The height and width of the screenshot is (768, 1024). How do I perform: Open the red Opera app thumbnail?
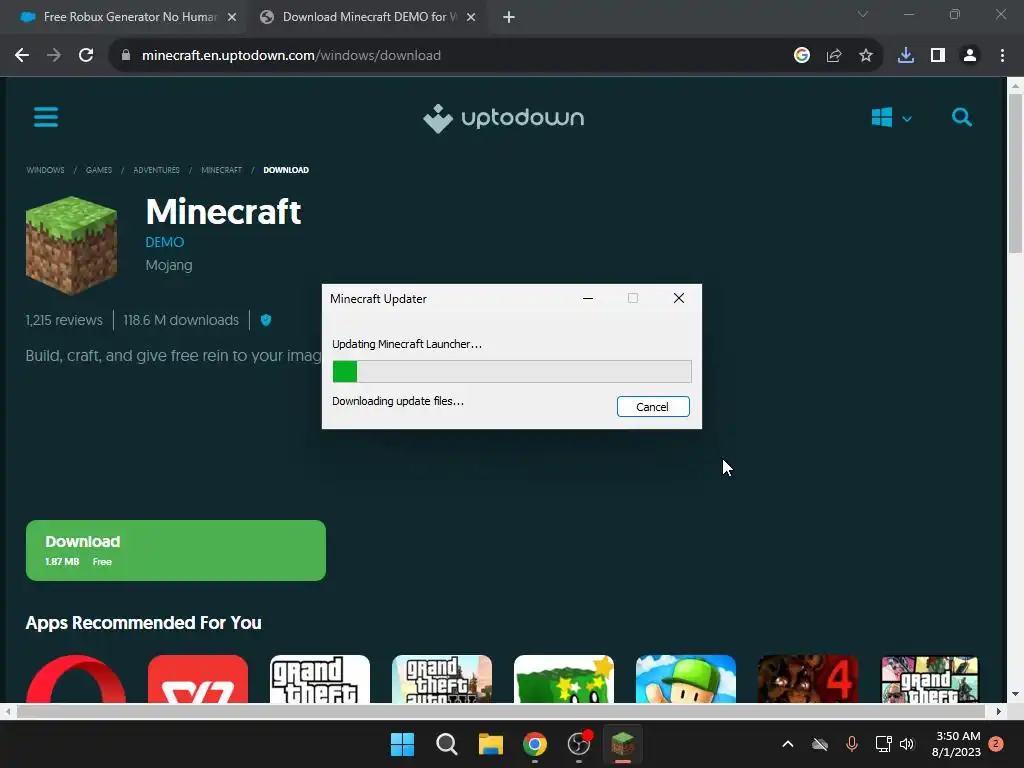76,679
